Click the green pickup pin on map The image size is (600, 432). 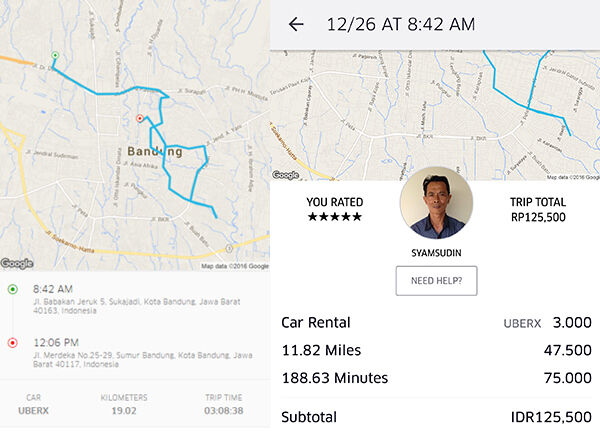54,56
